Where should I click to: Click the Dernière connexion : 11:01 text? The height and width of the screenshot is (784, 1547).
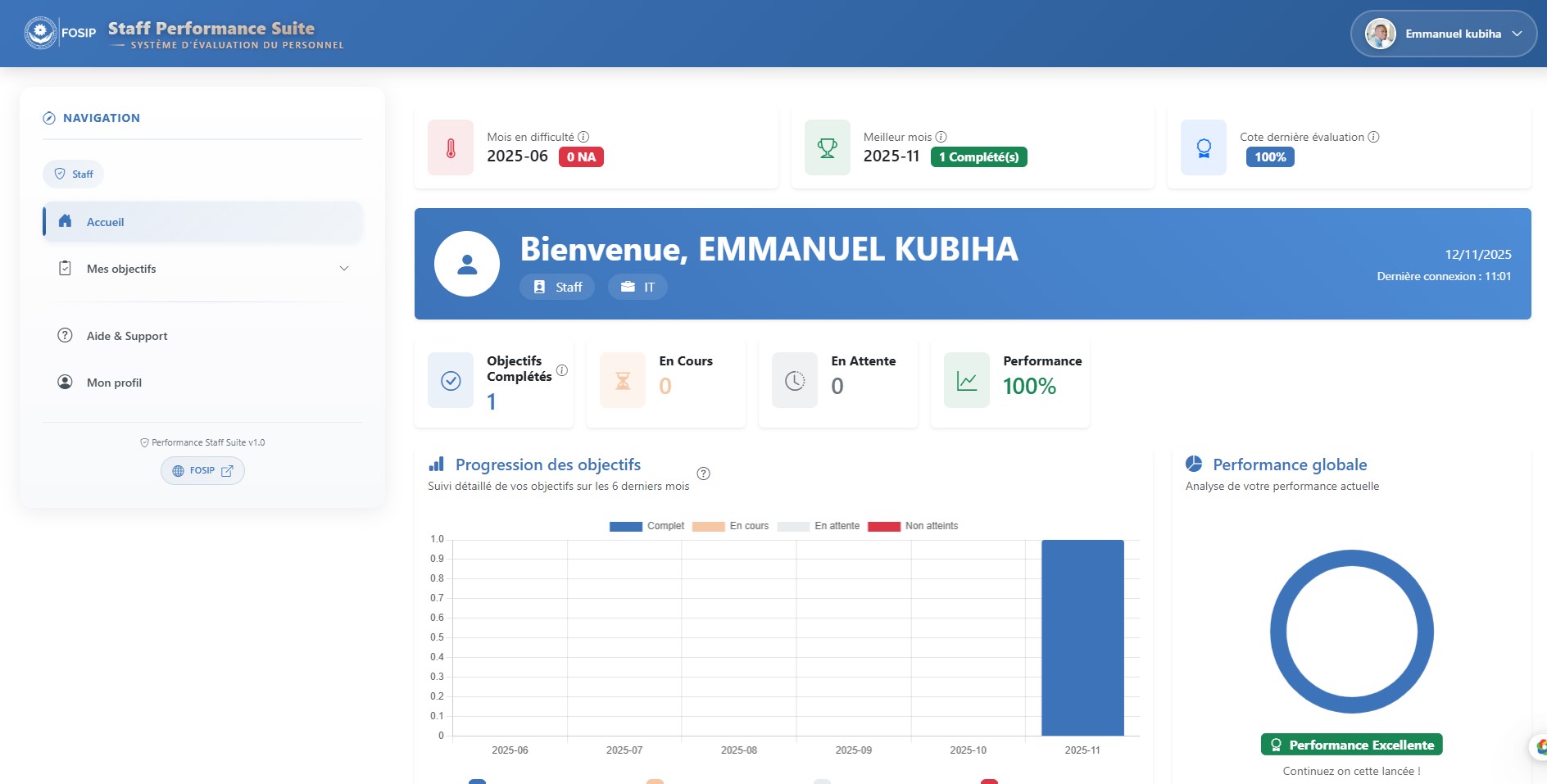click(x=1444, y=276)
